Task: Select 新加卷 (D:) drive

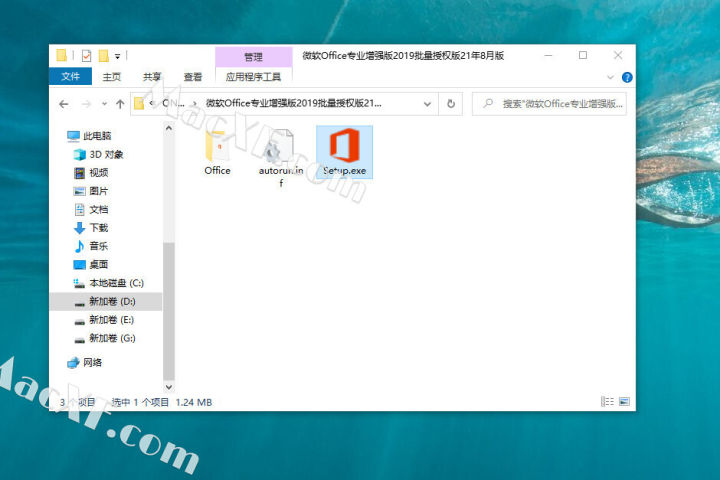Action: click(x=106, y=301)
